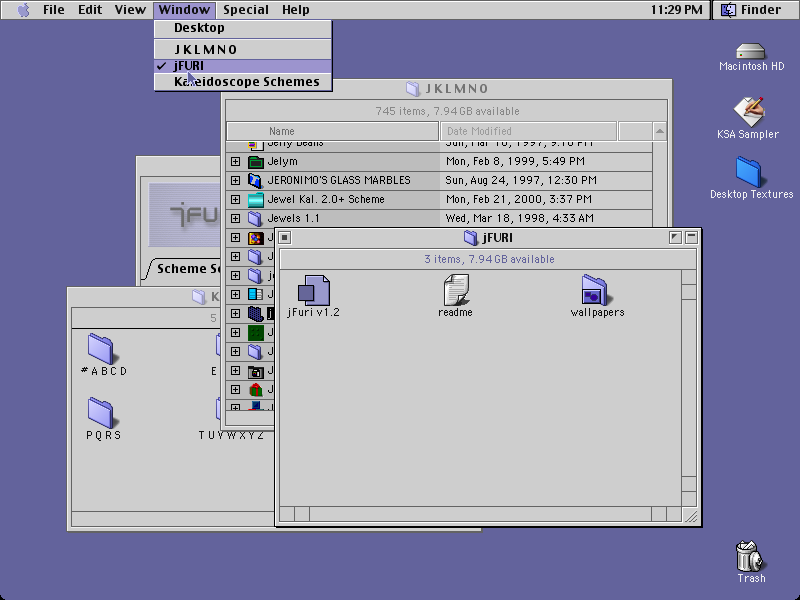This screenshot has width=800, height=600.
Task: Click the T U V W X Y Z folder label
Action: 231,435
